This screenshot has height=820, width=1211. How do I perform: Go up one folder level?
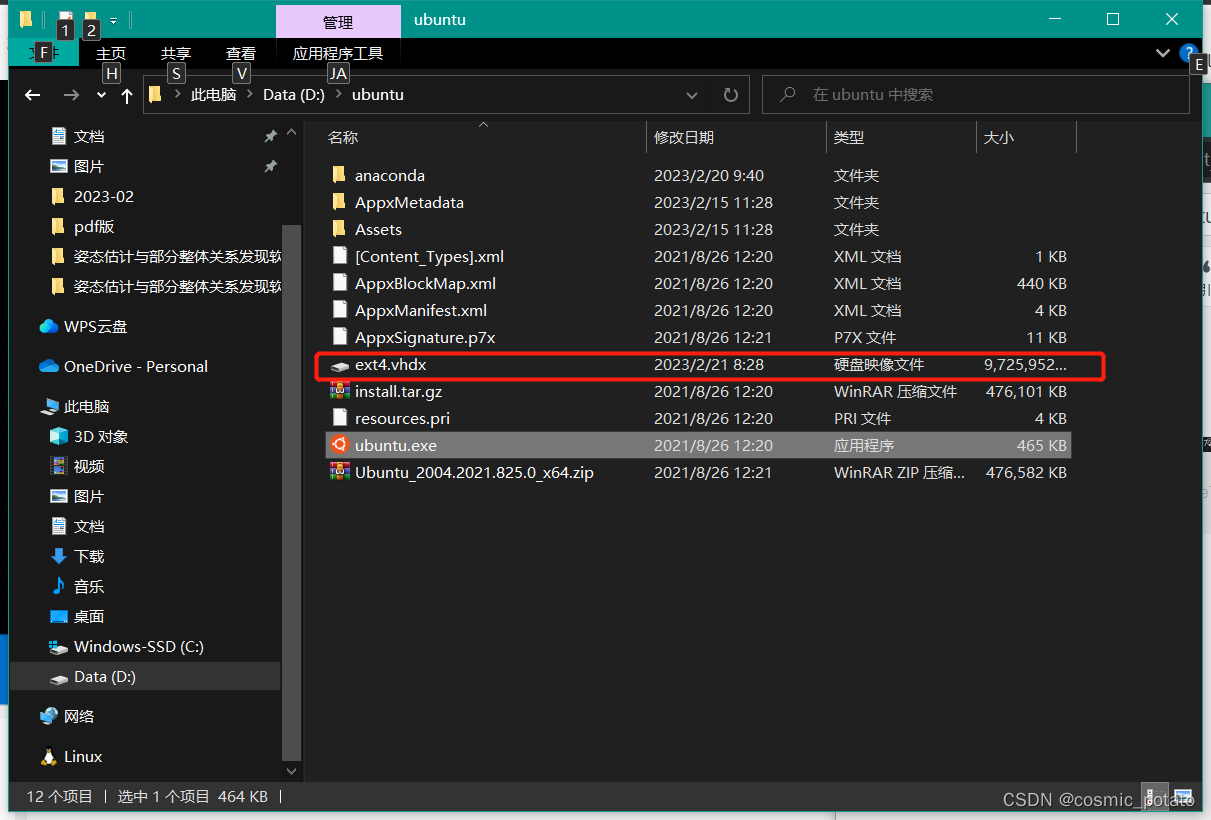pos(127,95)
